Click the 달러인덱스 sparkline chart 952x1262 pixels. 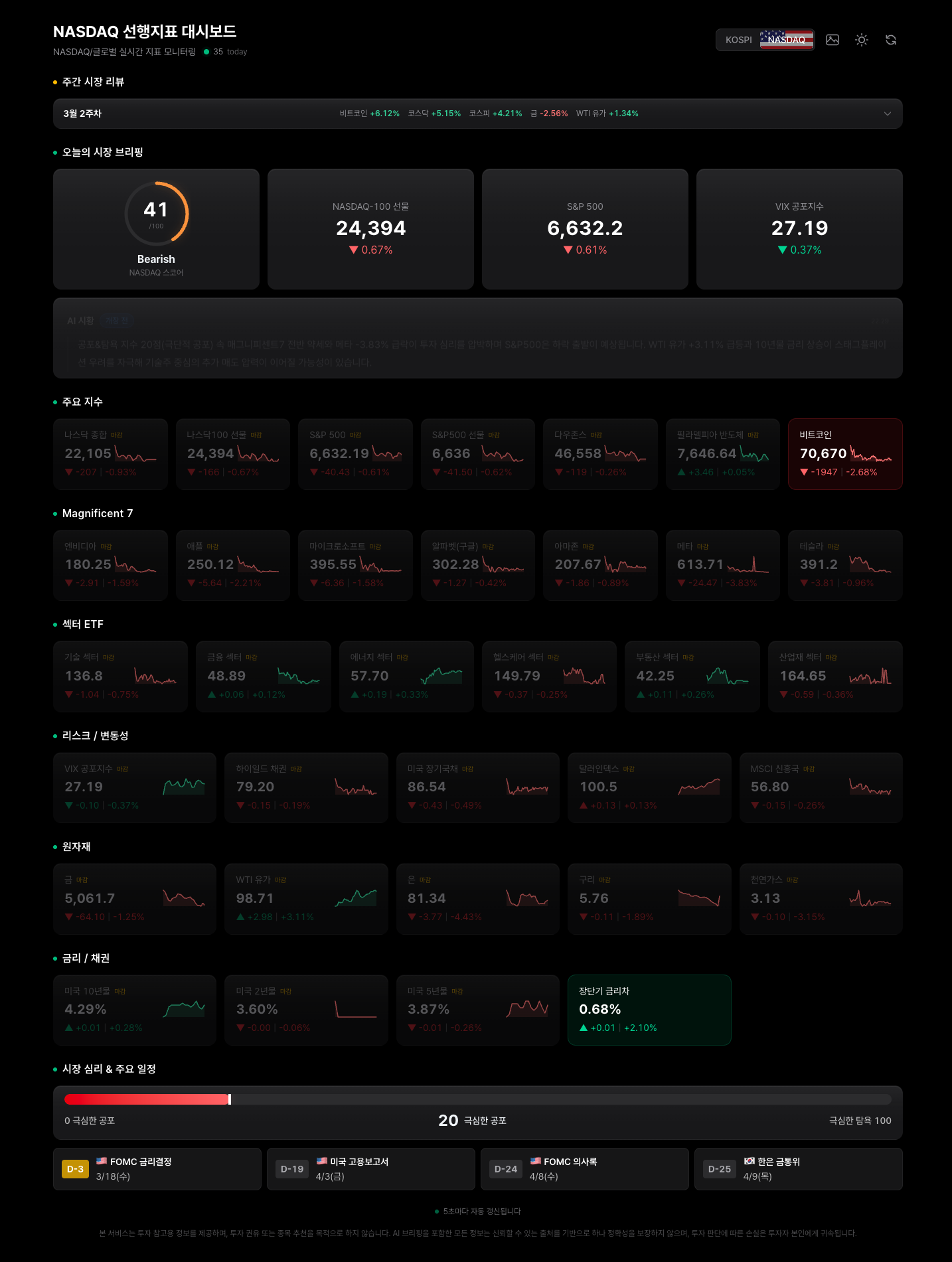click(x=699, y=787)
